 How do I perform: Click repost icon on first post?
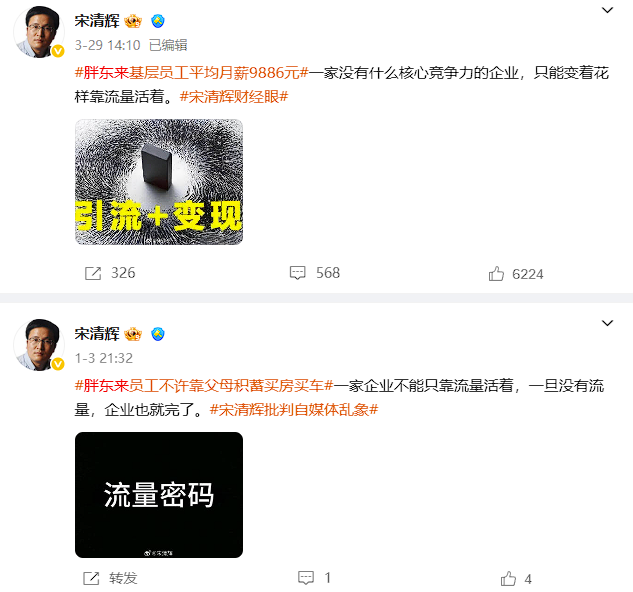pos(93,273)
